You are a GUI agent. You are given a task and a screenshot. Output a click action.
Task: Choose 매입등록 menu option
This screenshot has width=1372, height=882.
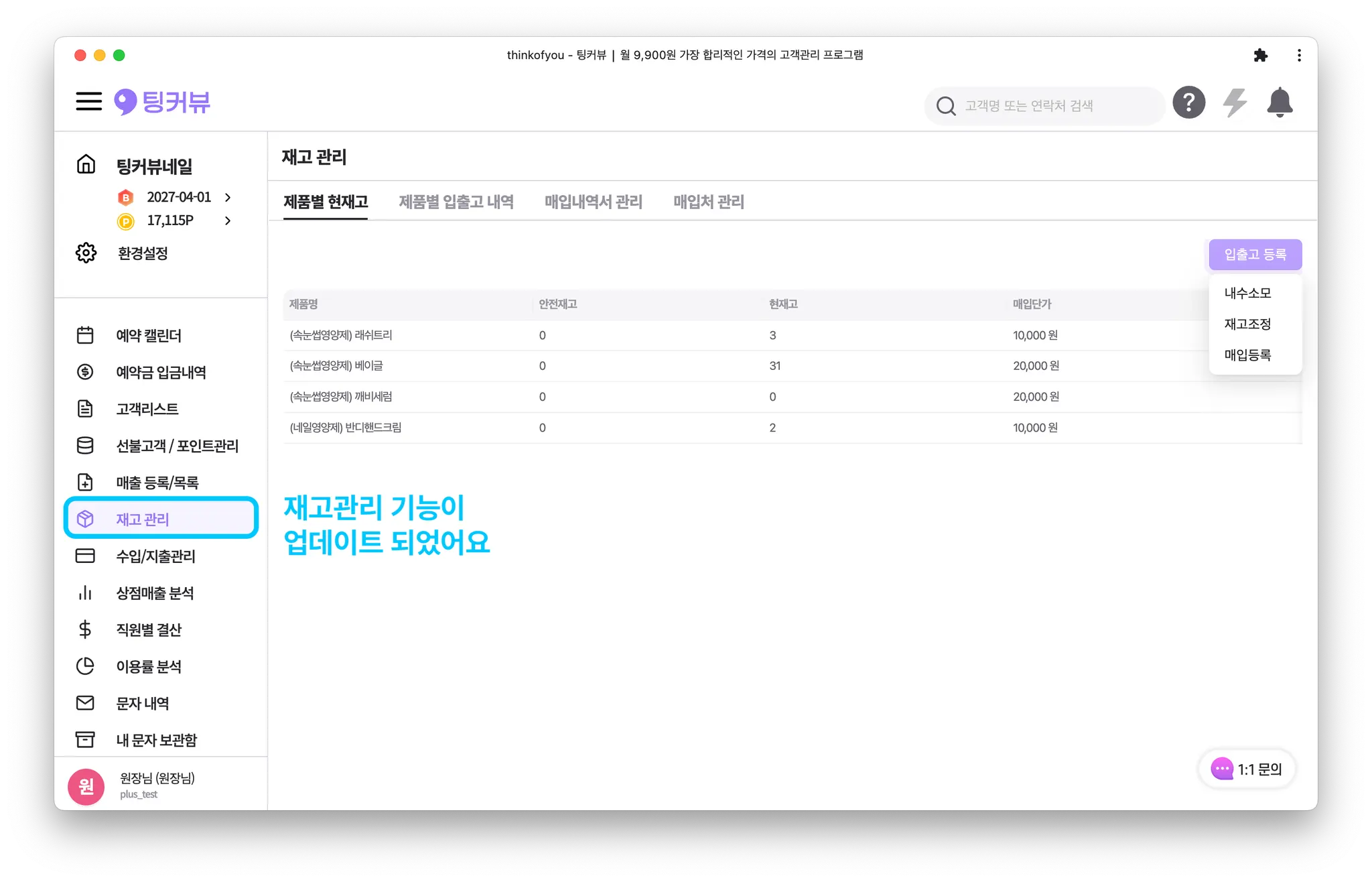click(1247, 355)
